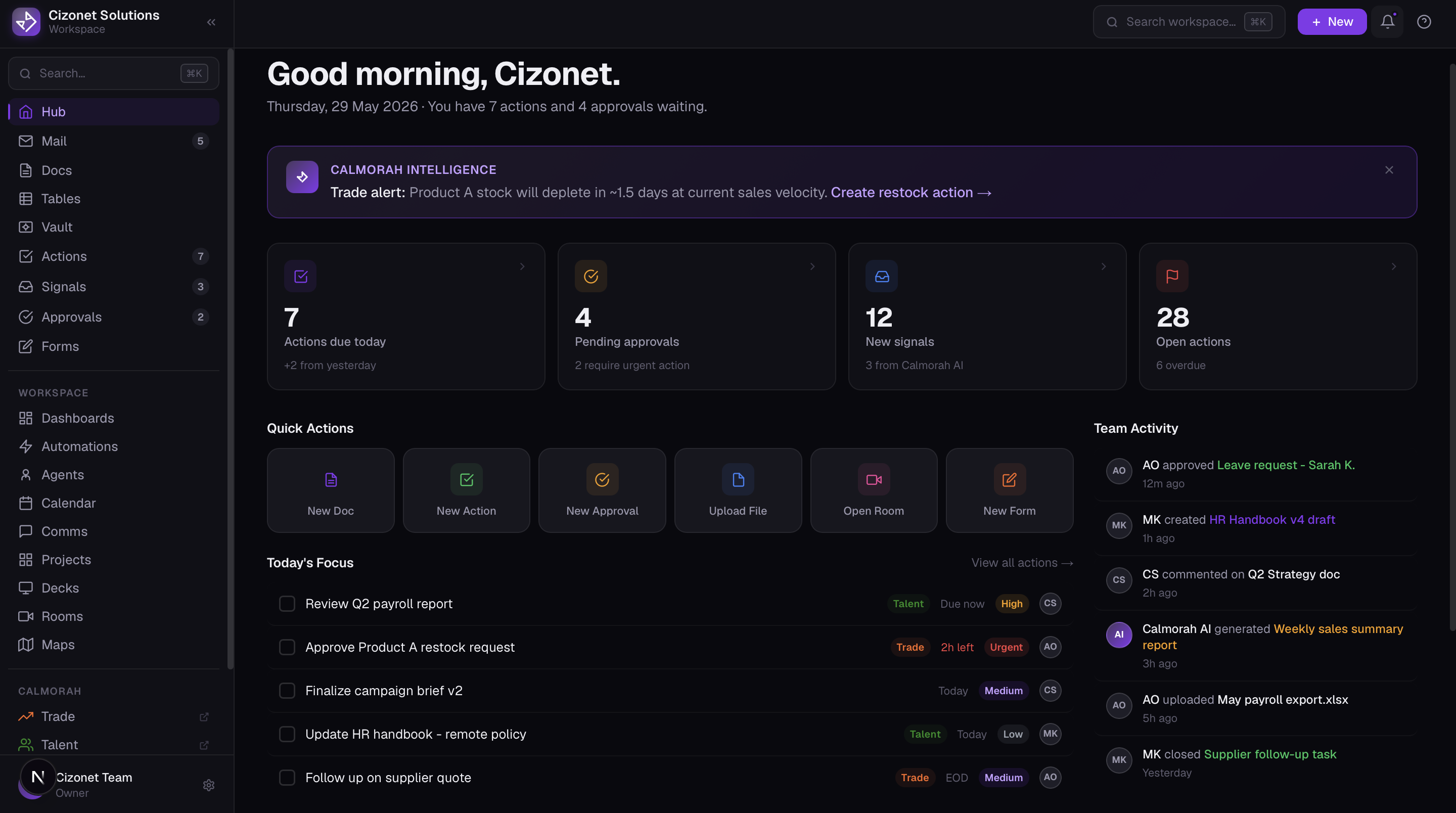The height and width of the screenshot is (813, 1456).
Task: Open Comms in the sidebar
Action: tap(114, 531)
